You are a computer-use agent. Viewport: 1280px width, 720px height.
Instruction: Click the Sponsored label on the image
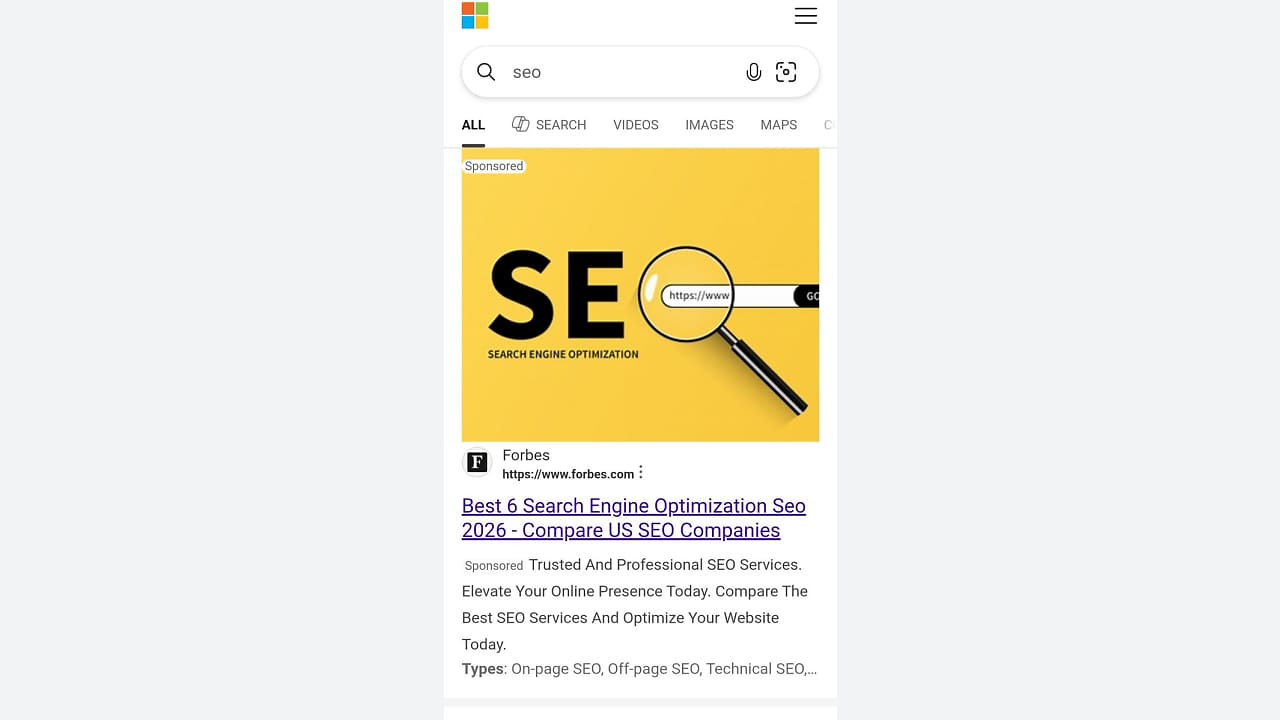[494, 166]
